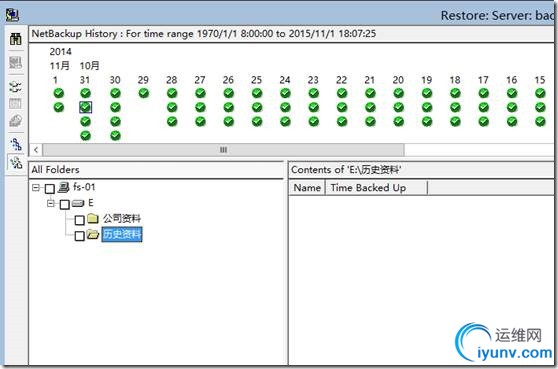Select the fourth backup icon under October 30
The height and width of the screenshot is (369, 558).
pyautogui.click(x=115, y=136)
